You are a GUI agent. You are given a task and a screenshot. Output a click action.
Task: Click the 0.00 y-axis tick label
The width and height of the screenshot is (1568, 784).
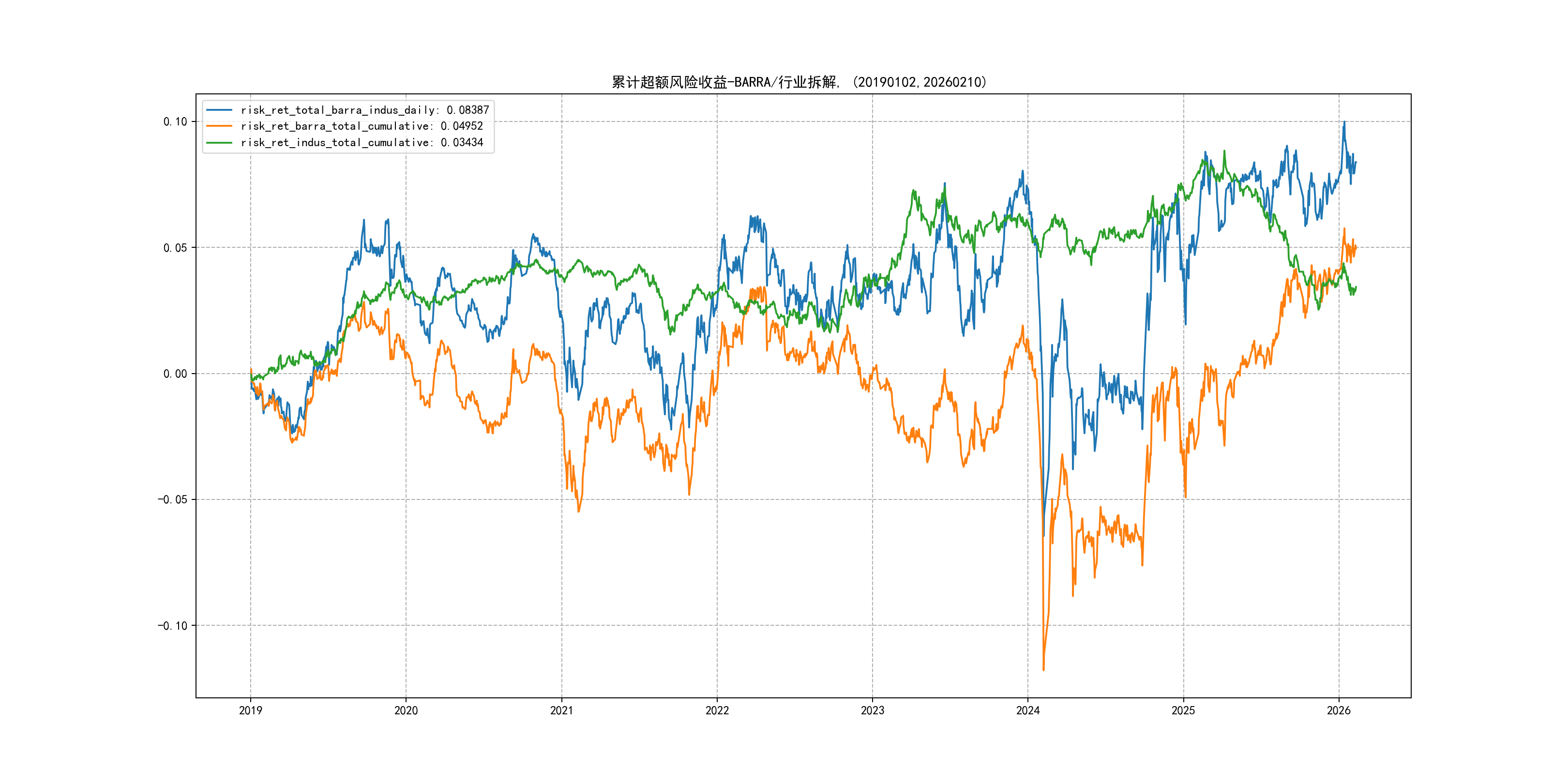click(175, 374)
